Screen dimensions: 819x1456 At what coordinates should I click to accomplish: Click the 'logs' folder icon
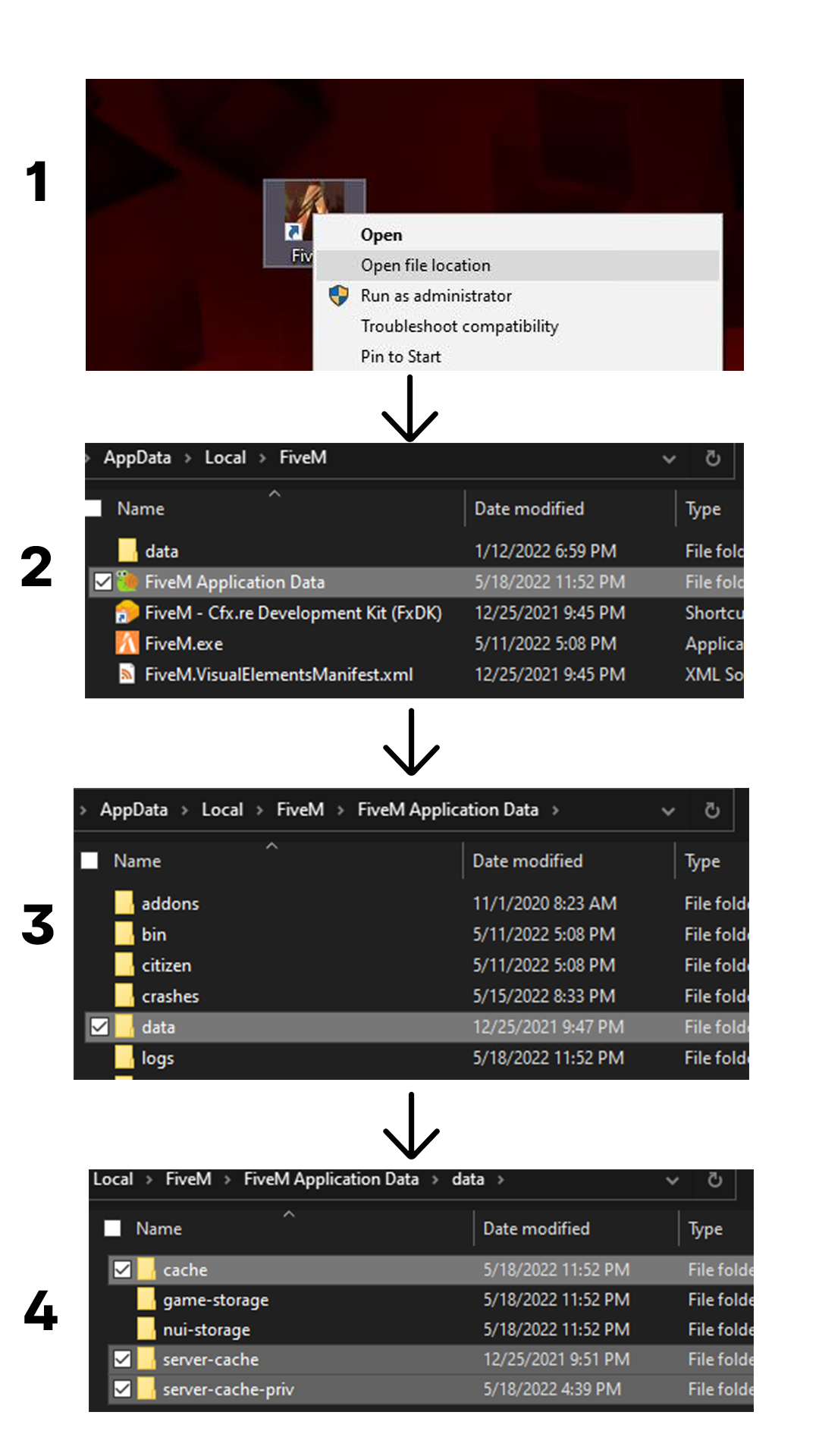(x=124, y=1058)
